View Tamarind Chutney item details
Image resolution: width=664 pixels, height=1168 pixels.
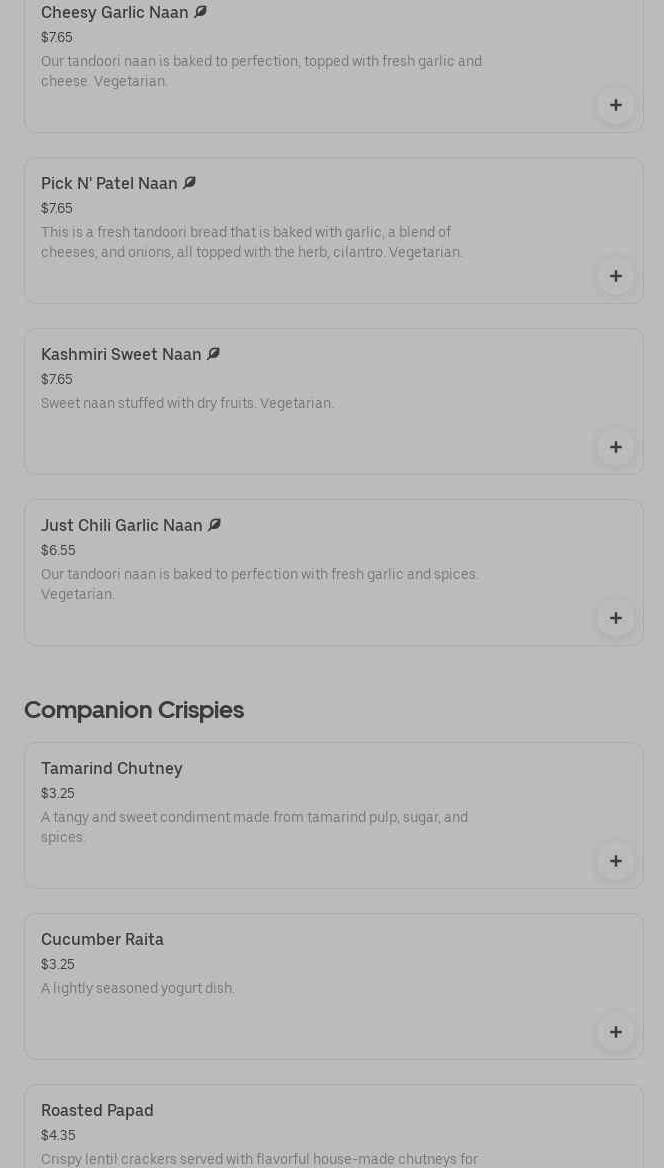(x=111, y=769)
